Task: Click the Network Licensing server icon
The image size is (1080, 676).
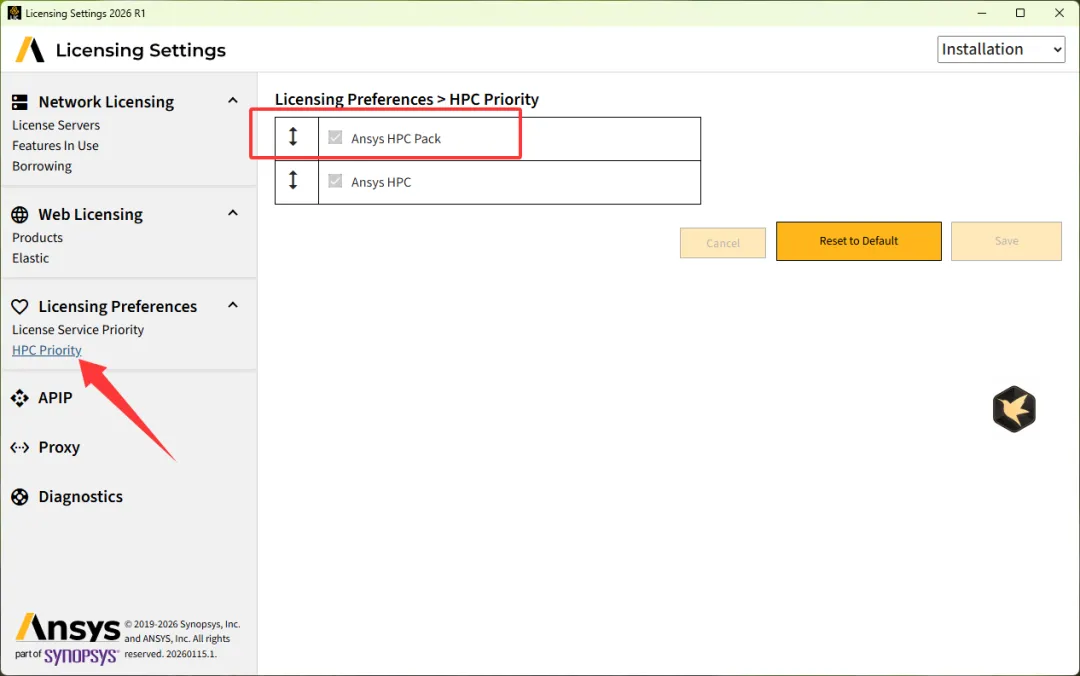Action: 19,102
